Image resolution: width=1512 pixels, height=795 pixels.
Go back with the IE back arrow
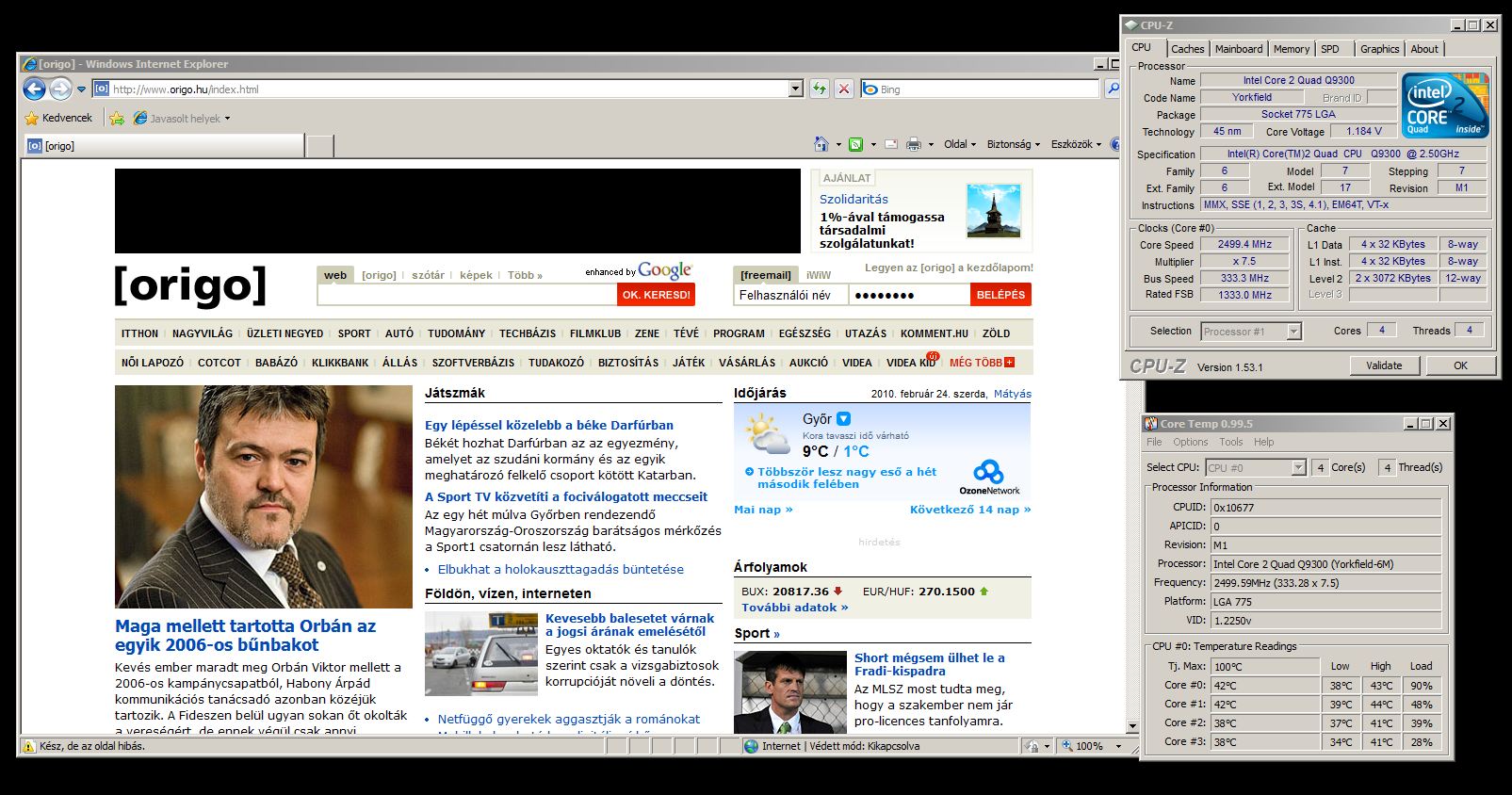click(34, 89)
